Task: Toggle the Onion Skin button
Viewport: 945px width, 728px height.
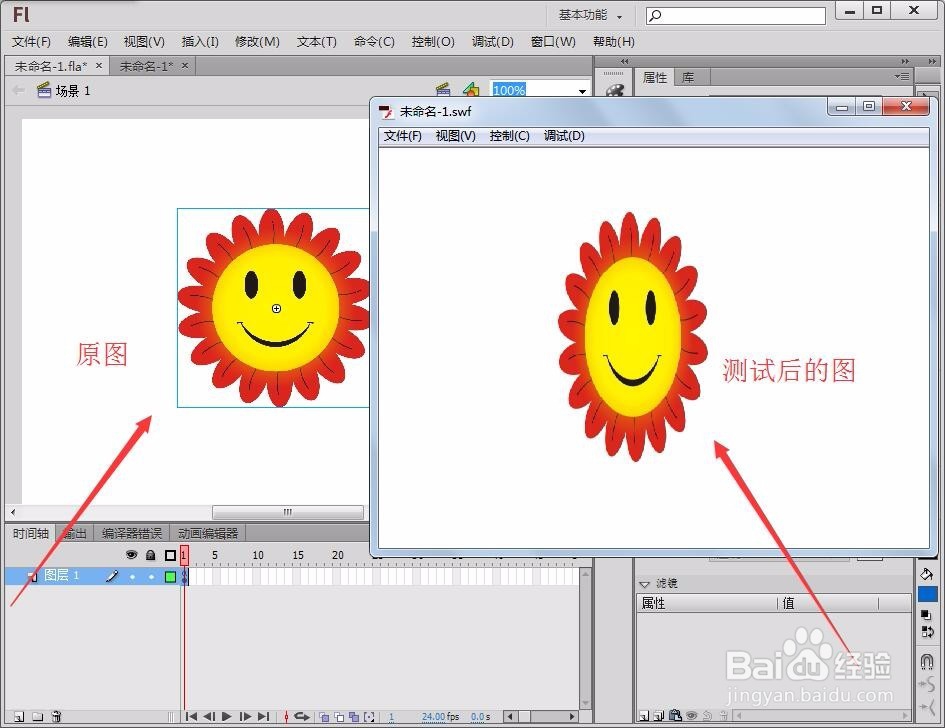Action: [x=324, y=717]
